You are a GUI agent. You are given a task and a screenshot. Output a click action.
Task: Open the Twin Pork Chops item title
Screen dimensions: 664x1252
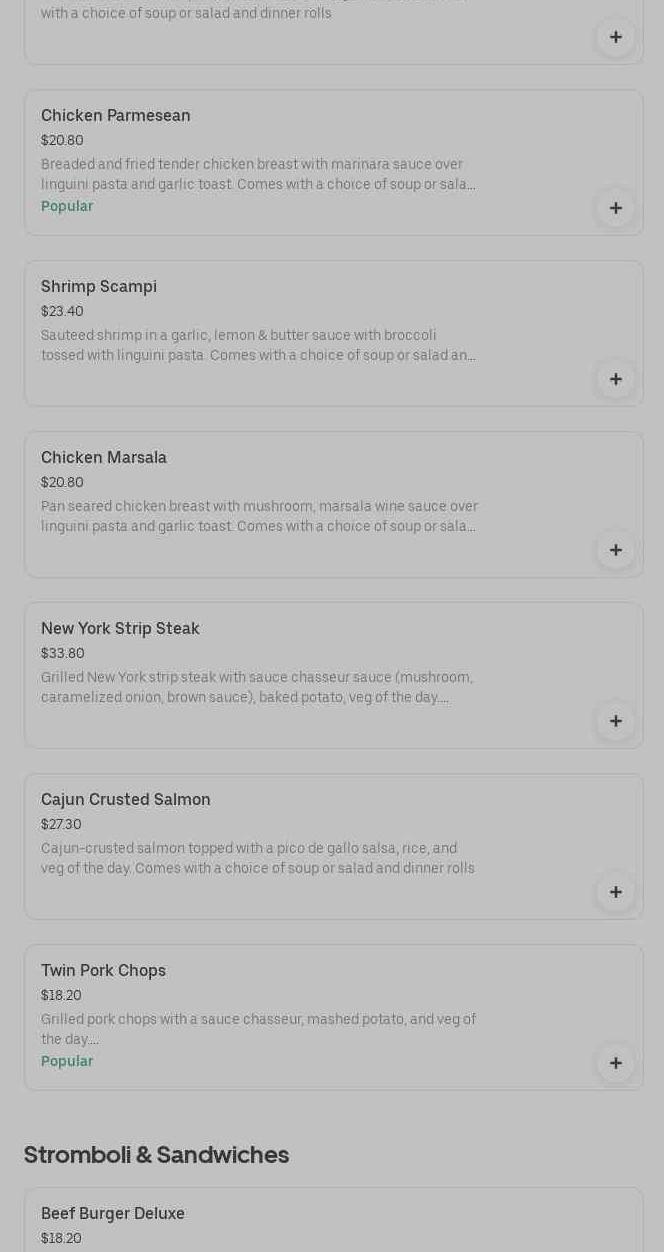(103, 971)
